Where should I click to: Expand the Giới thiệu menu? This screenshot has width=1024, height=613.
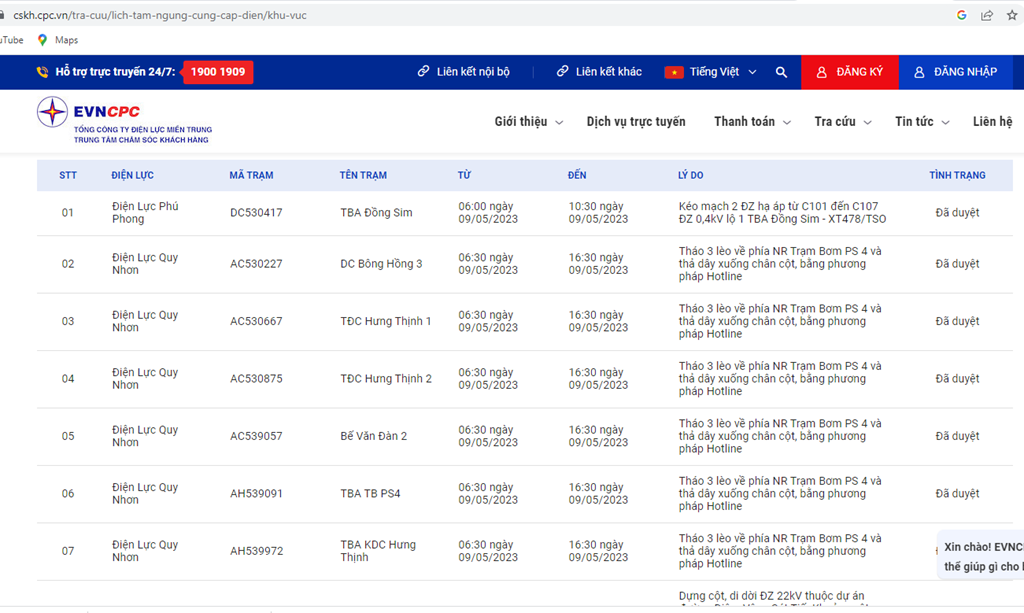[x=528, y=121]
